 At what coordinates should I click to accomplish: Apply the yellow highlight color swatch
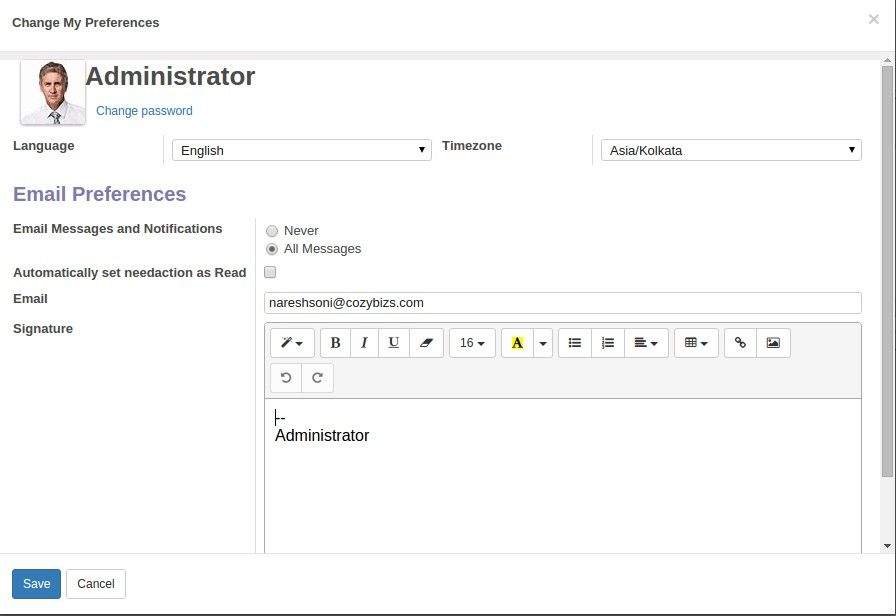point(517,343)
